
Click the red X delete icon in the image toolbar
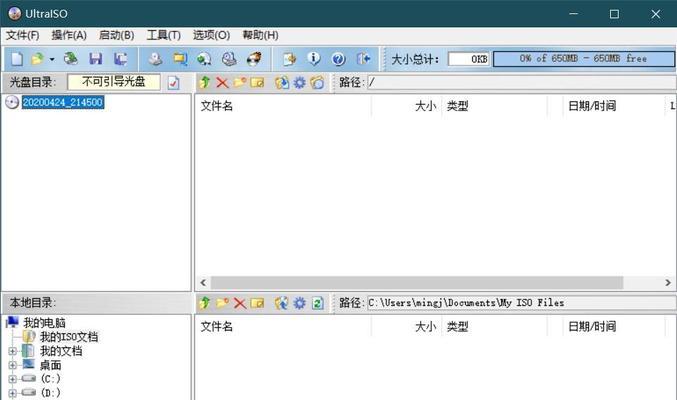point(222,82)
